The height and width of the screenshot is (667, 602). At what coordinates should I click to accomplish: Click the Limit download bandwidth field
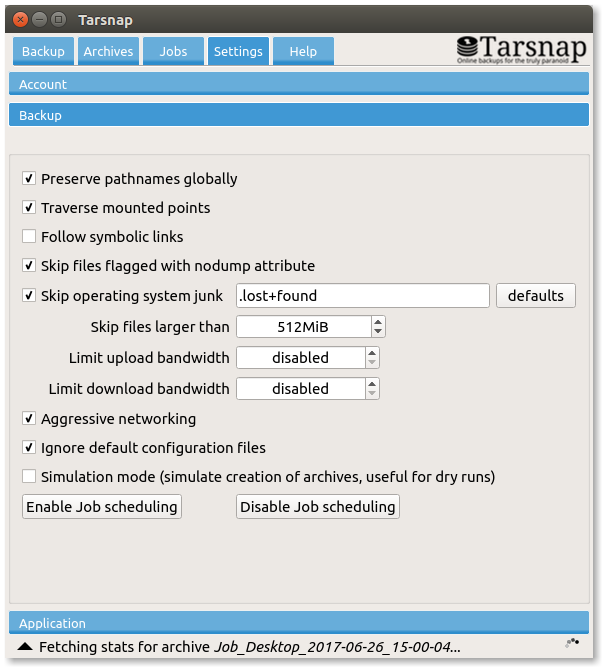tap(300, 389)
